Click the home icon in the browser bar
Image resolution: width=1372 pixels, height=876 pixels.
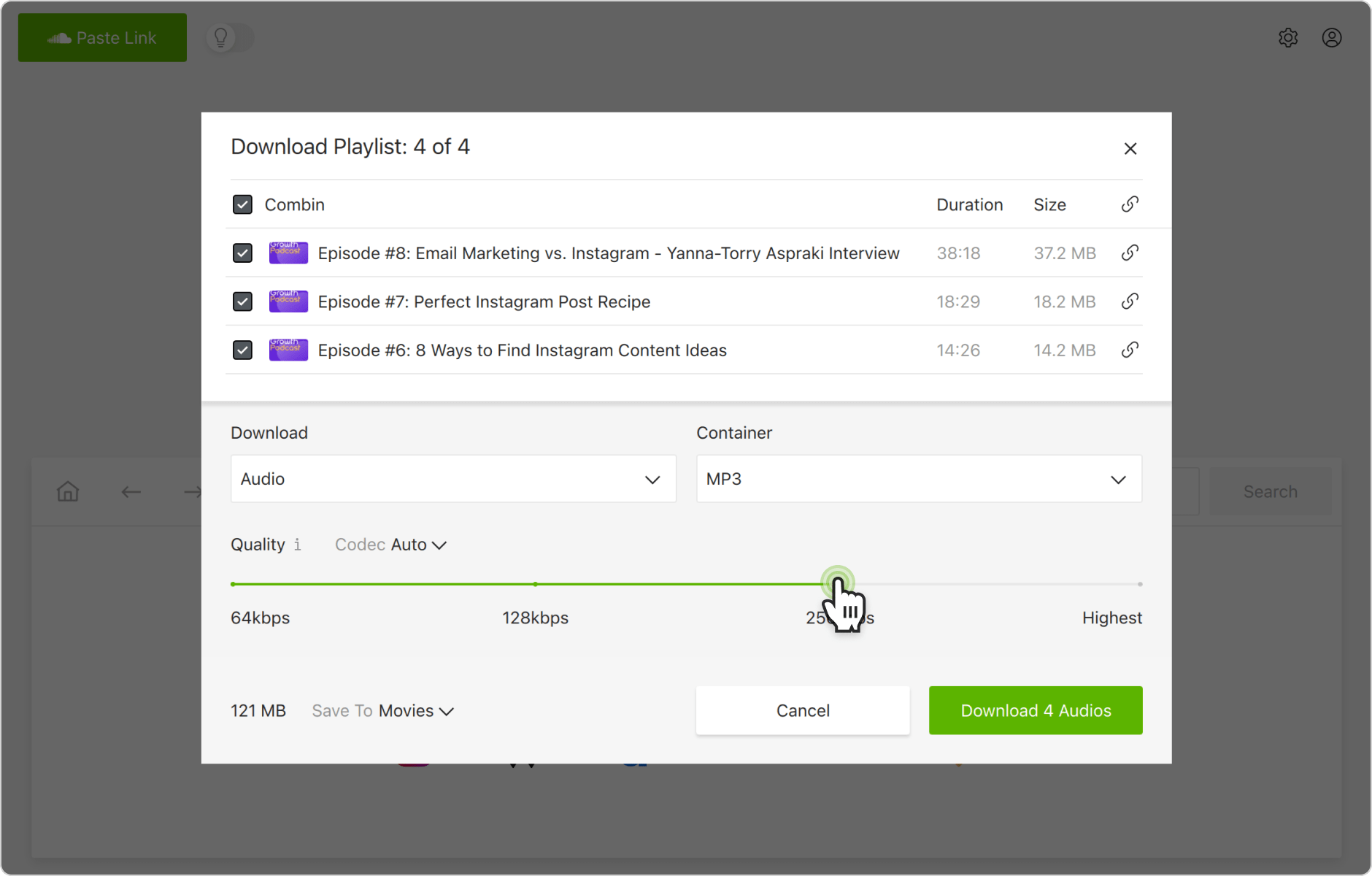pos(67,491)
